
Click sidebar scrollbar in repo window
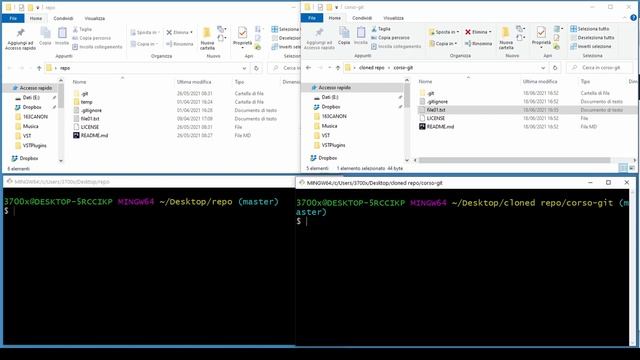click(x=61, y=96)
